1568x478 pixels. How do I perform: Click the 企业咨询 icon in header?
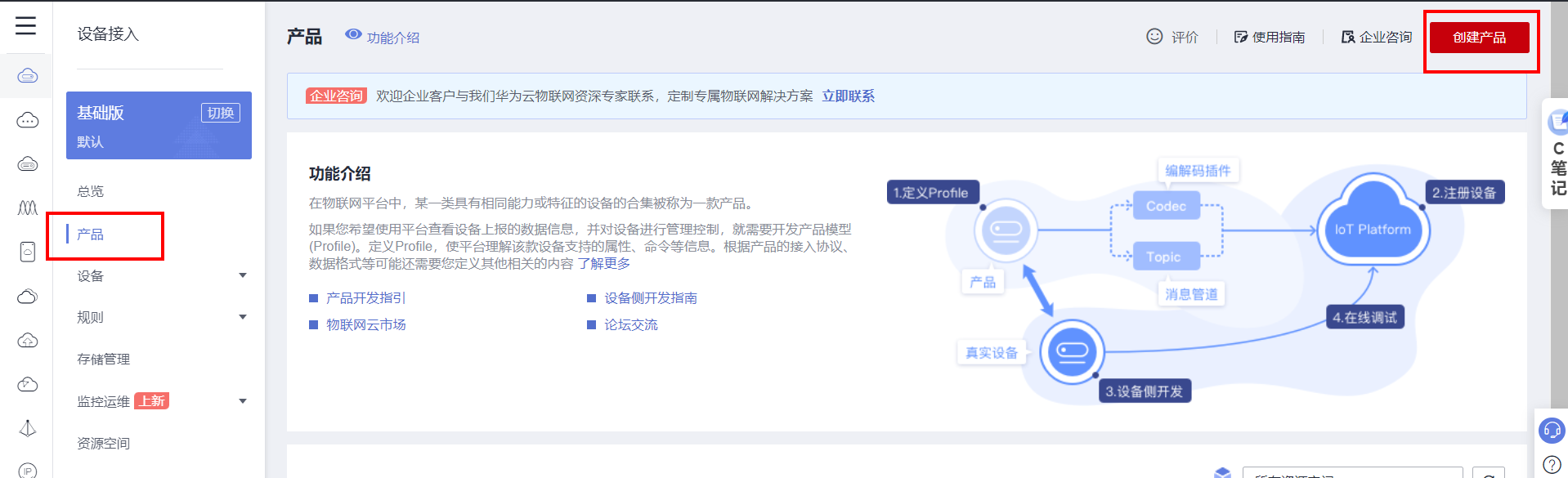[x=1348, y=37]
